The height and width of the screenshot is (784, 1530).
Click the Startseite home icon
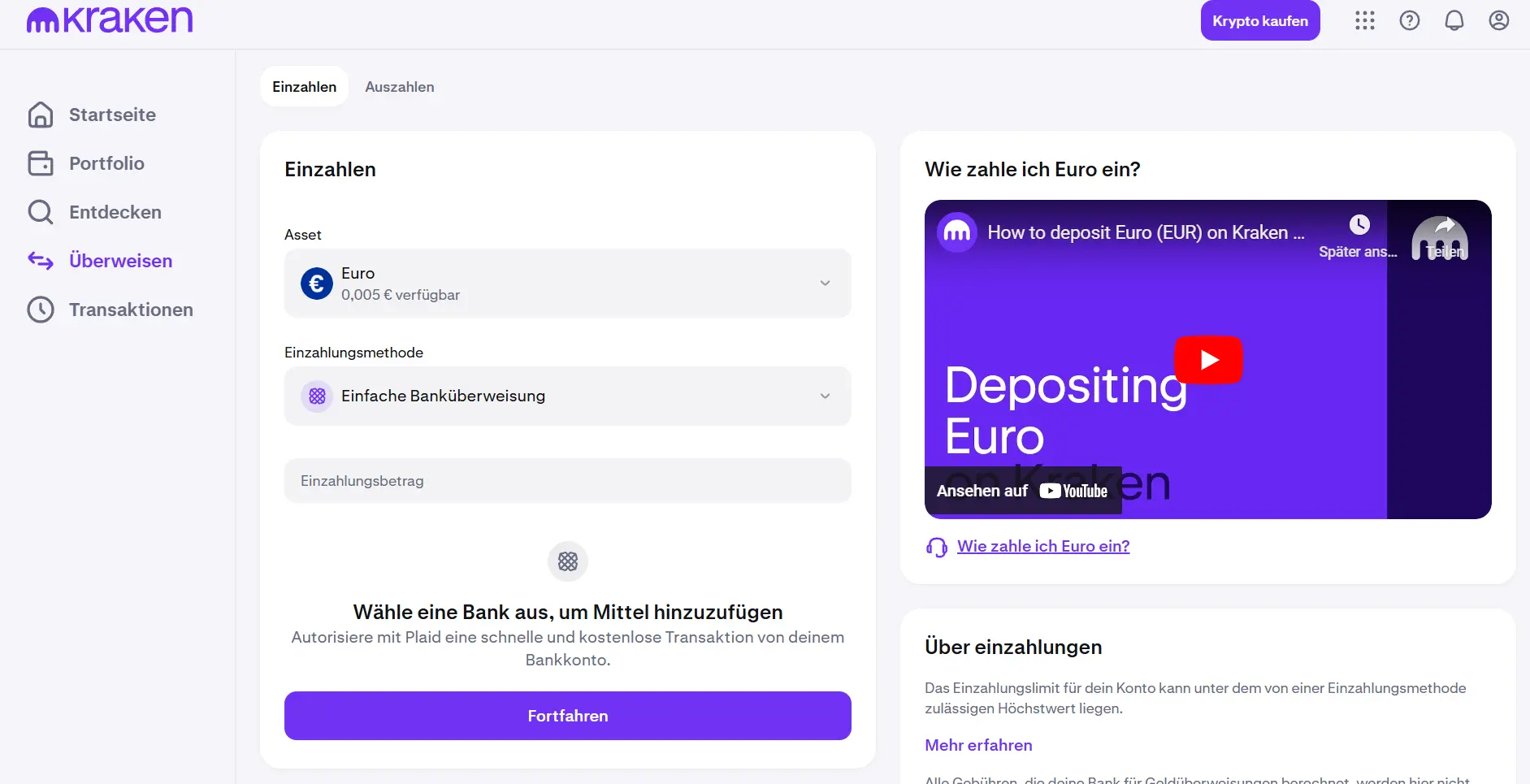tap(41, 115)
